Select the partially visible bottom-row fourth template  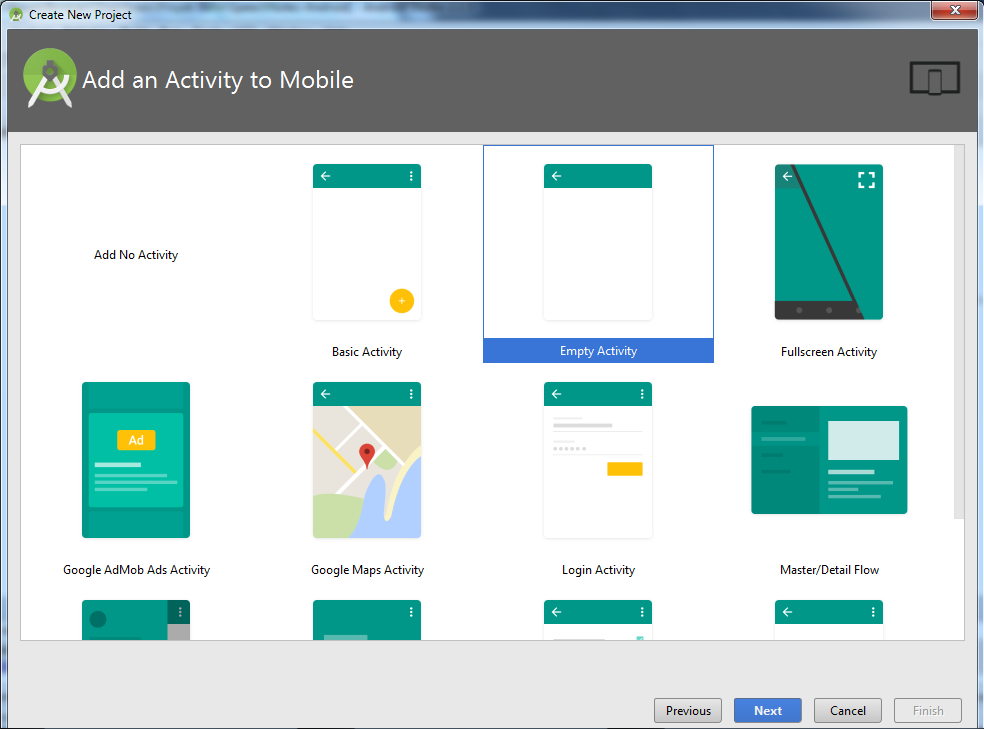pos(829,620)
